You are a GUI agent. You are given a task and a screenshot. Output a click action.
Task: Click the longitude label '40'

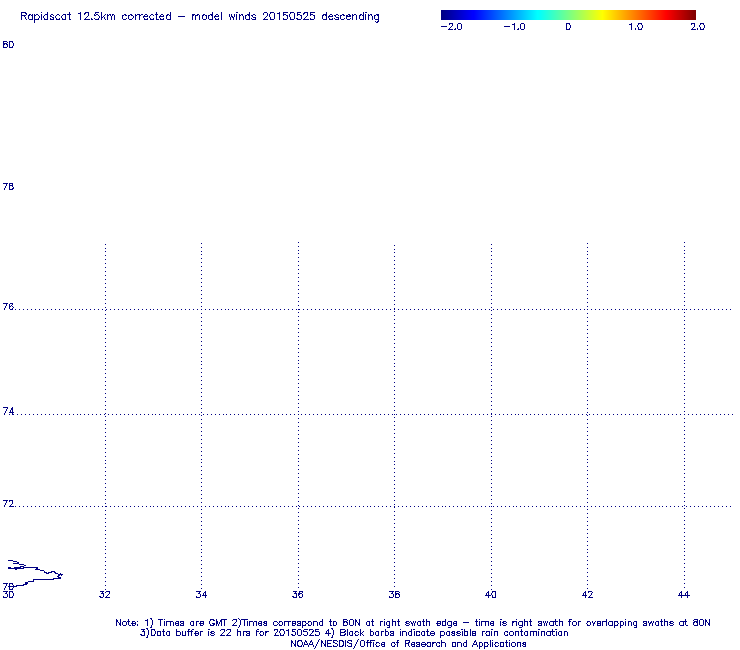[x=491, y=595]
